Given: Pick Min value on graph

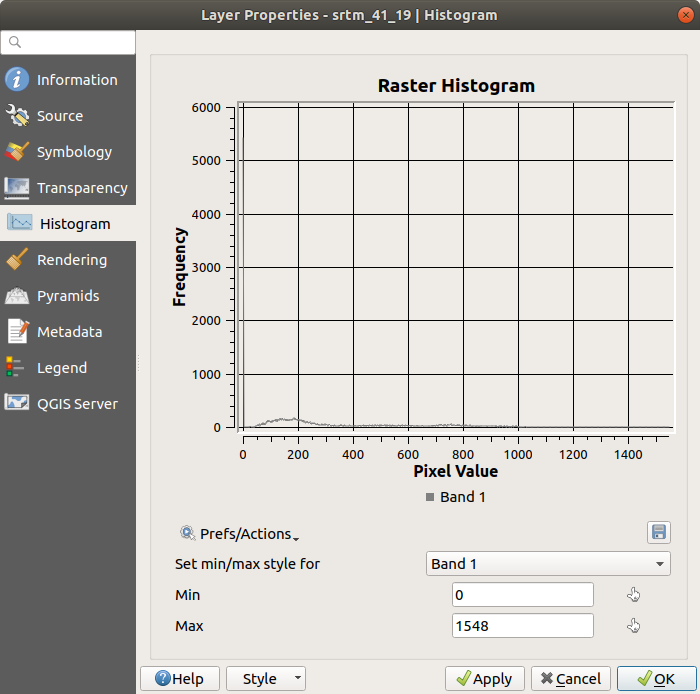Looking at the screenshot, I should [x=633, y=596].
